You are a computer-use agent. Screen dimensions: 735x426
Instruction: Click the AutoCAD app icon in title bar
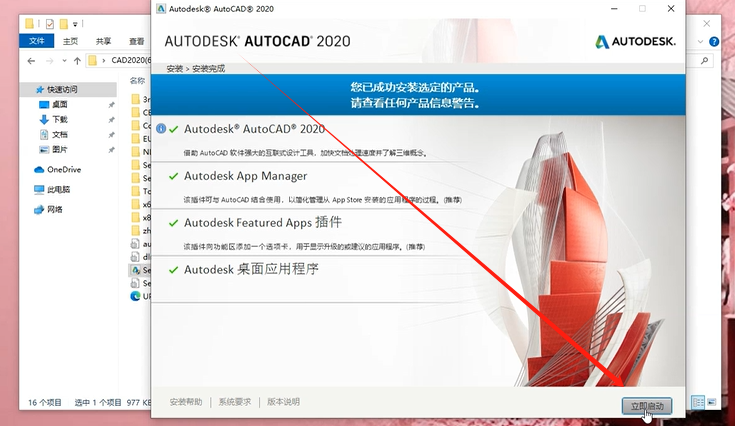161,8
